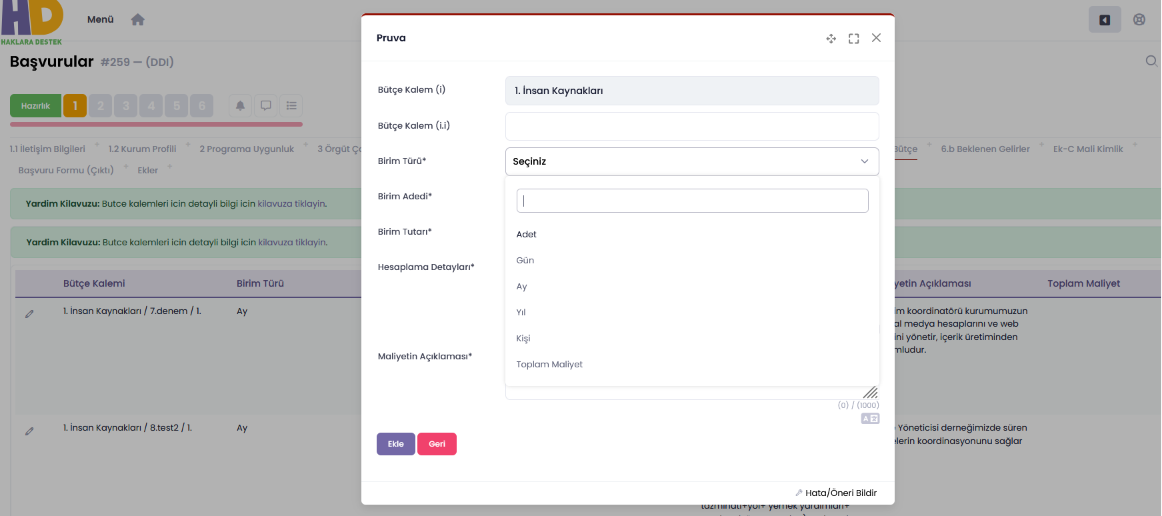Viewport: 1162px width, 516px height.
Task: Click the Birim Türü column header in the table
Action: click(x=261, y=284)
